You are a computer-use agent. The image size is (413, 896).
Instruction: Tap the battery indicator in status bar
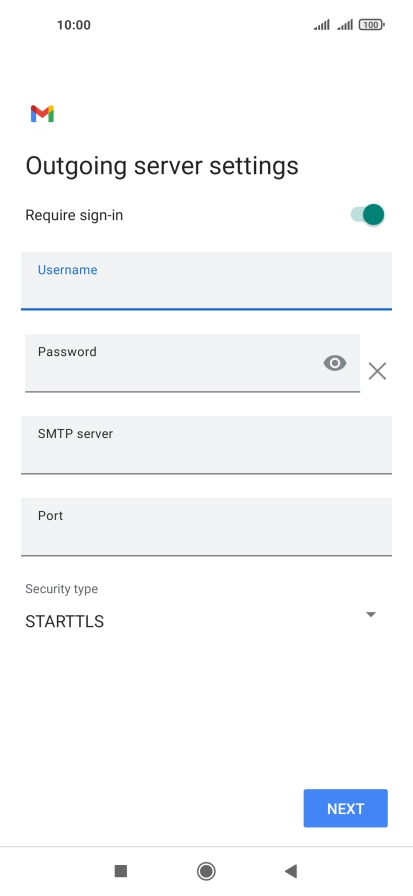click(x=371, y=25)
